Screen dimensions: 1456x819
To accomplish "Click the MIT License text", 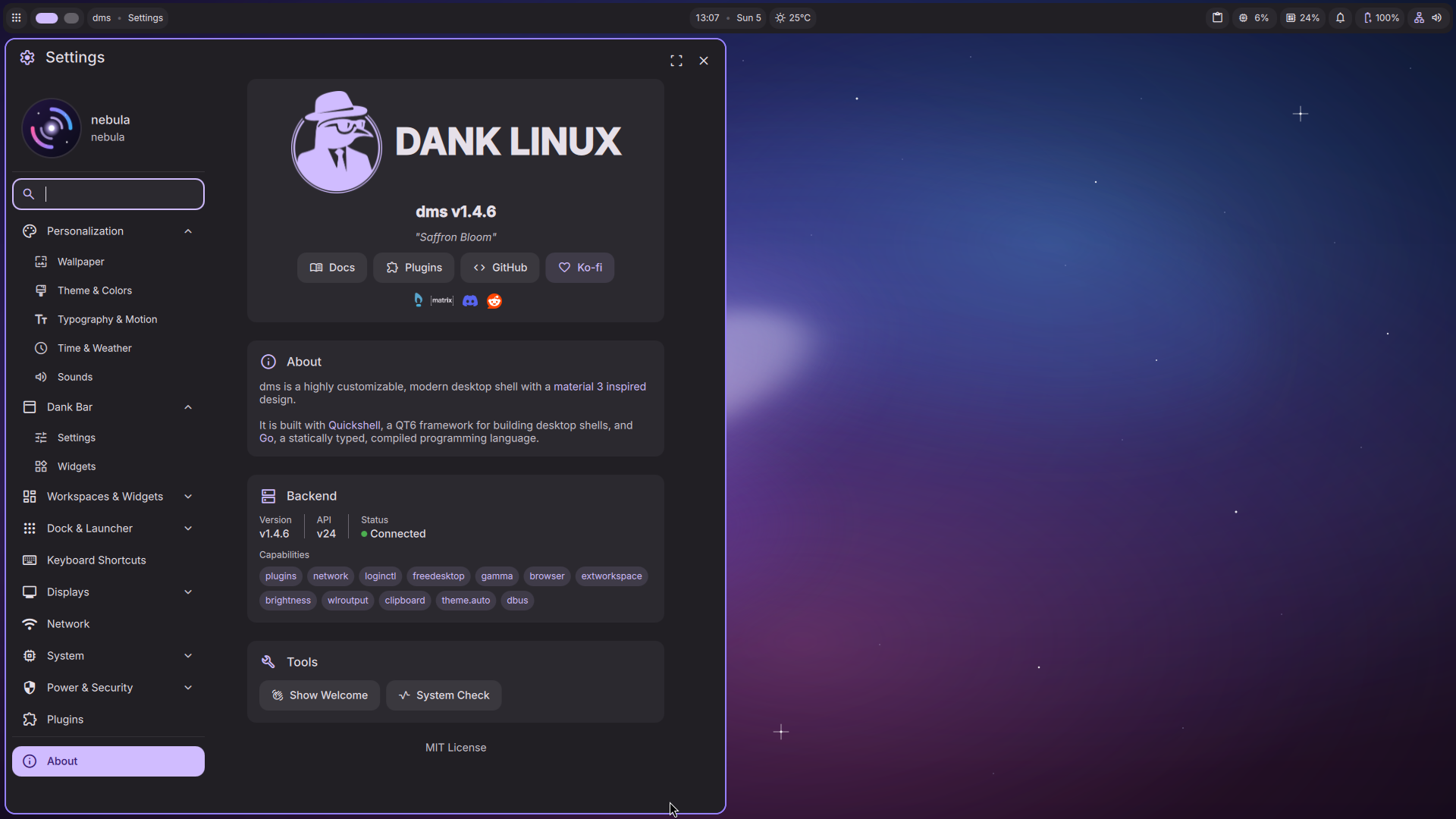I will pyautogui.click(x=456, y=748).
